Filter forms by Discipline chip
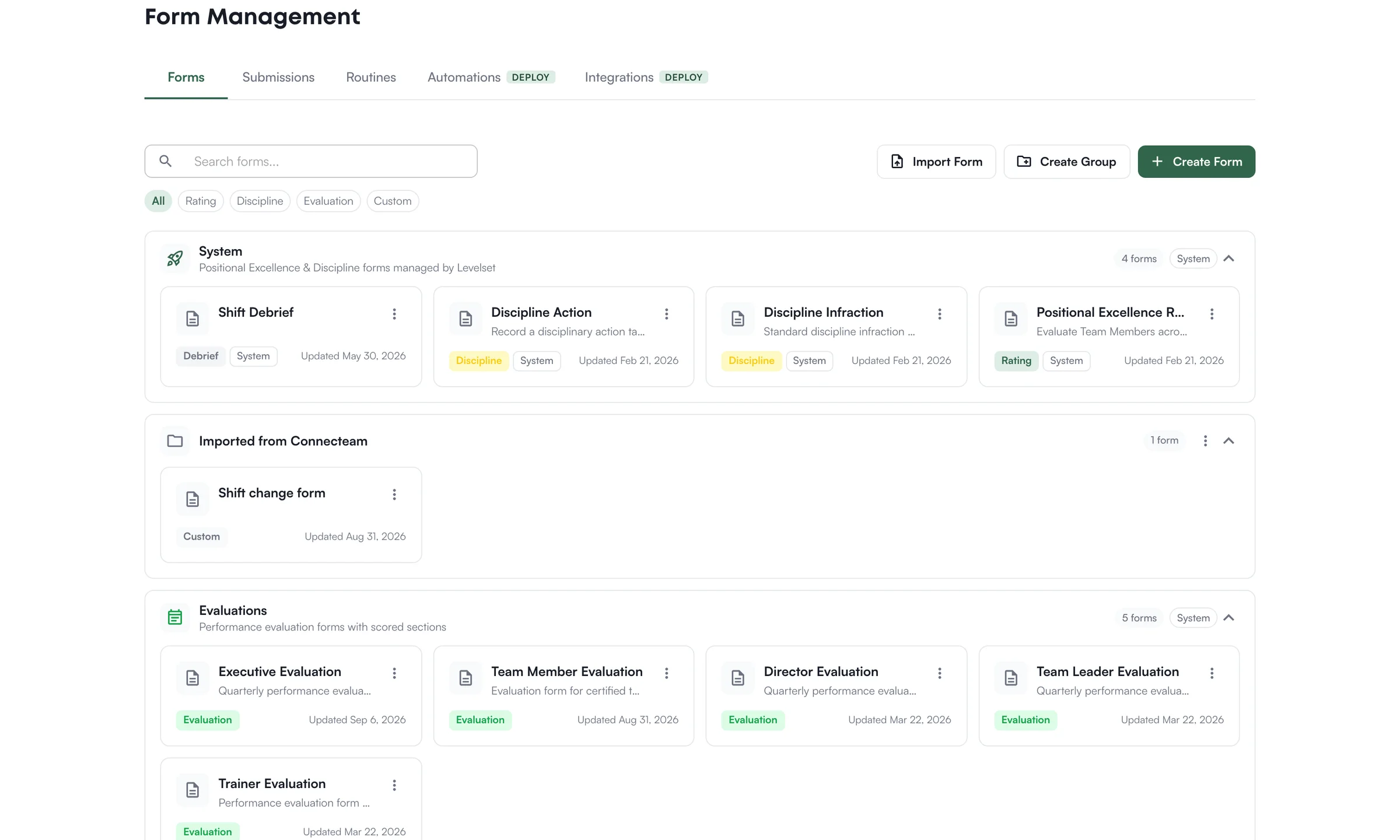 click(x=260, y=201)
